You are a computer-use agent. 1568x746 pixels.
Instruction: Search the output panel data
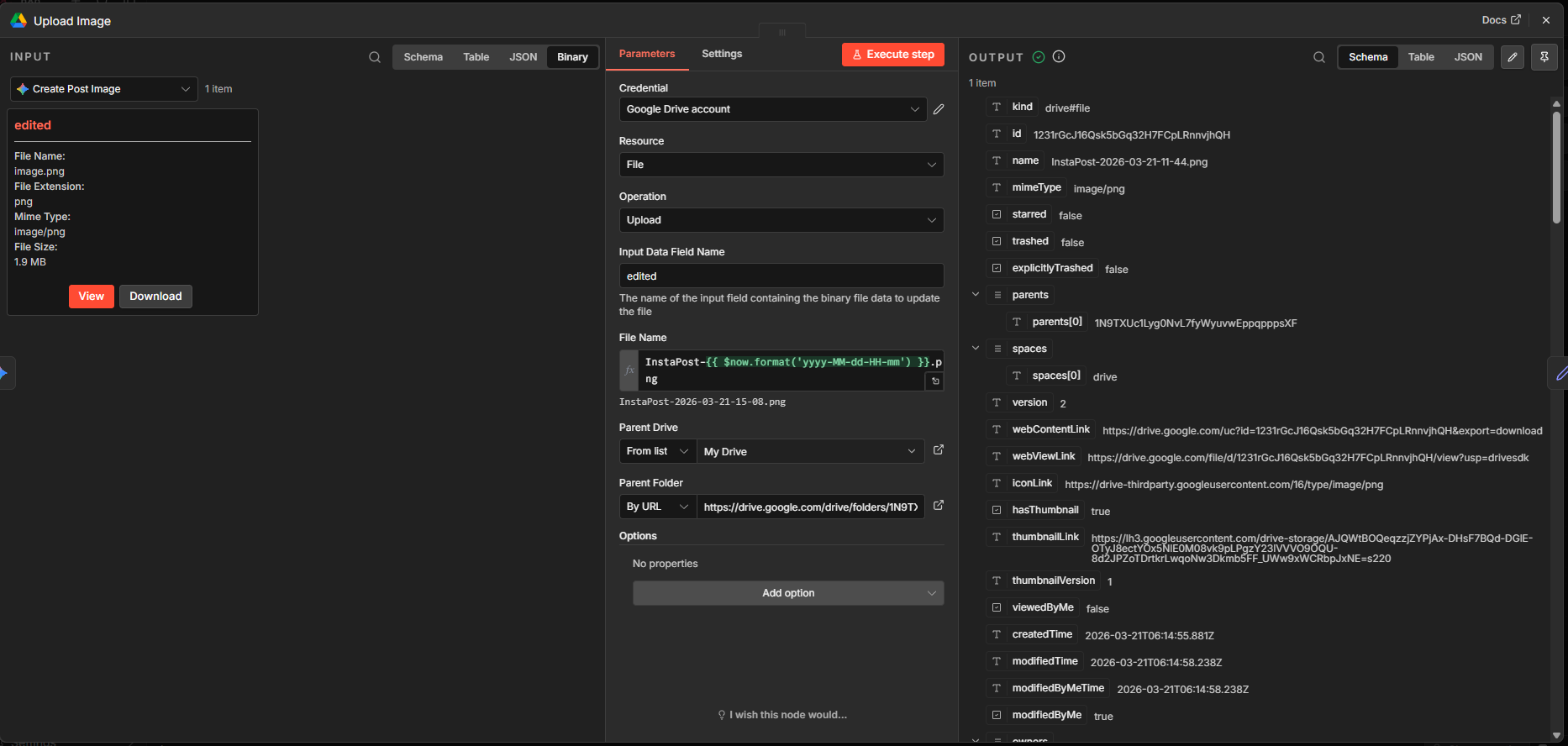(x=1319, y=57)
